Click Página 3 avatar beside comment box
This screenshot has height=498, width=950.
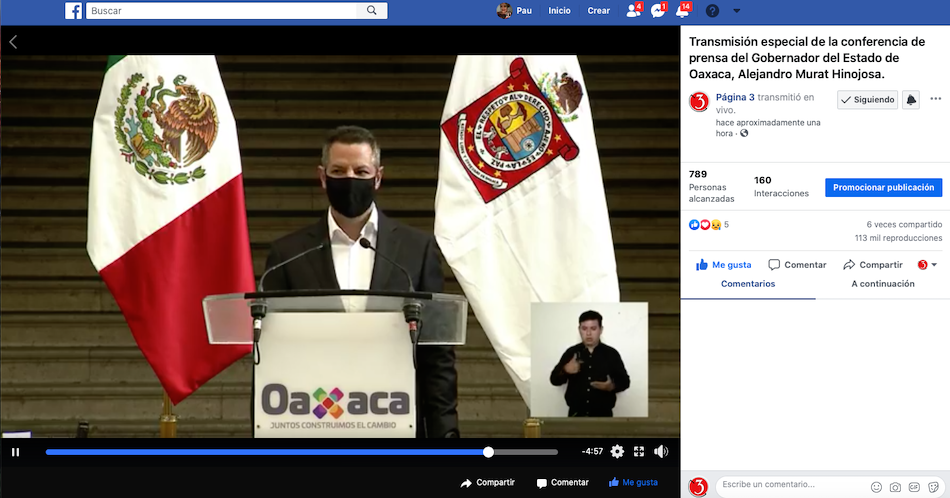tap(699, 486)
